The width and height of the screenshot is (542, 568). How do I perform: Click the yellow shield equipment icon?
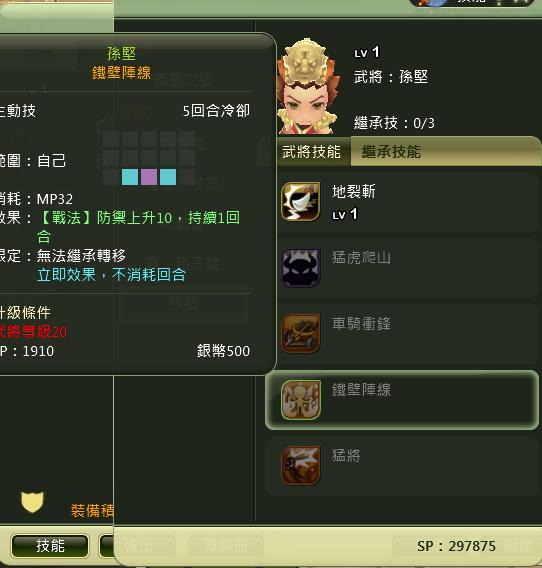click(x=32, y=502)
